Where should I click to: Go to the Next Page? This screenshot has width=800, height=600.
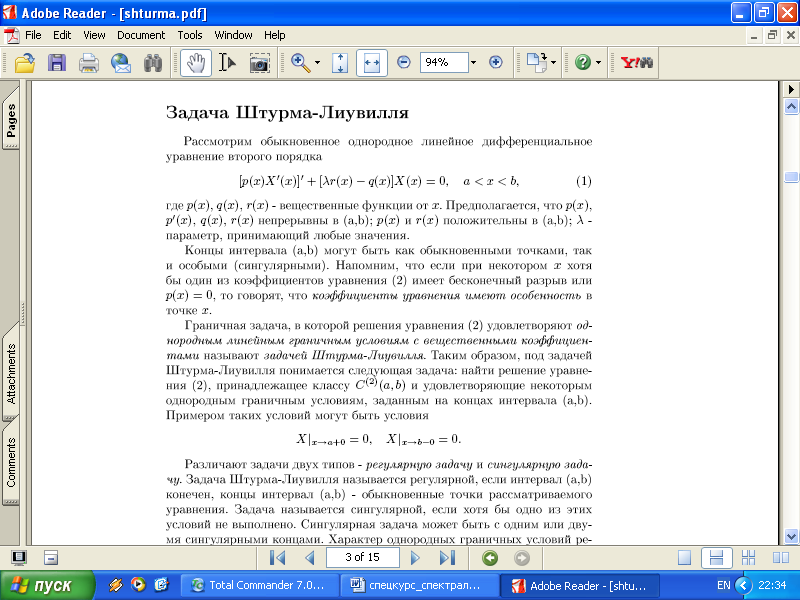pyautogui.click(x=415, y=558)
